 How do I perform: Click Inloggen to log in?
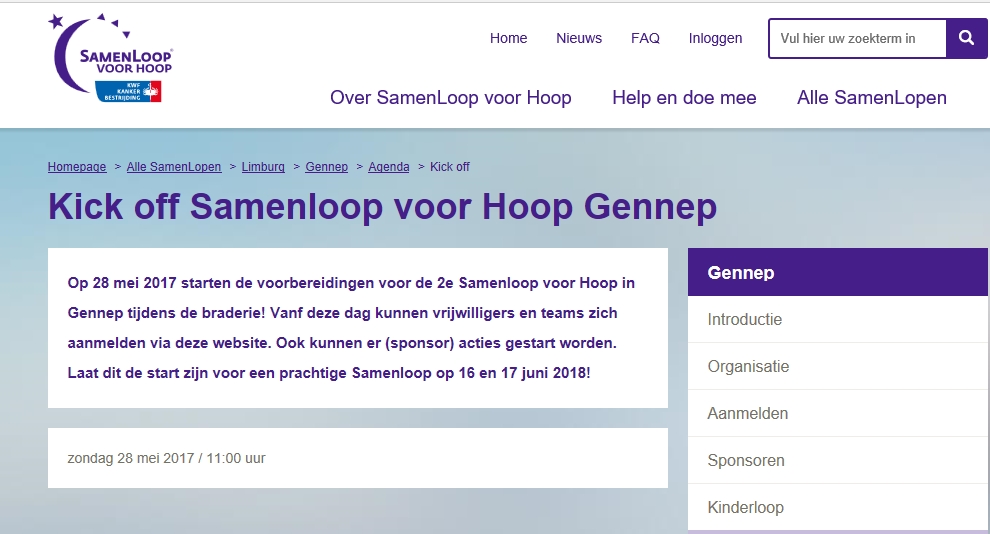point(715,39)
